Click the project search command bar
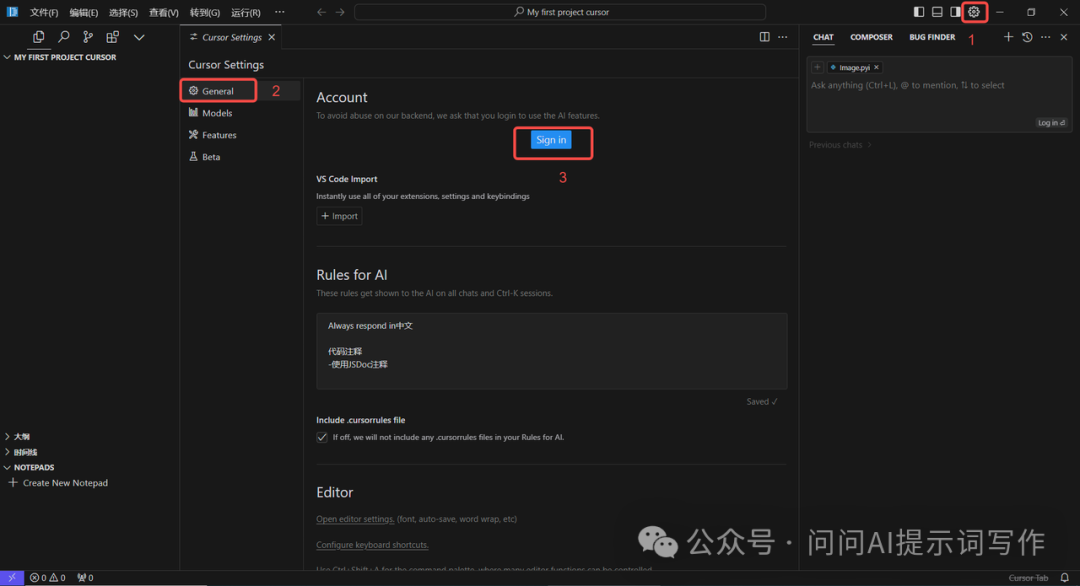 coord(560,12)
